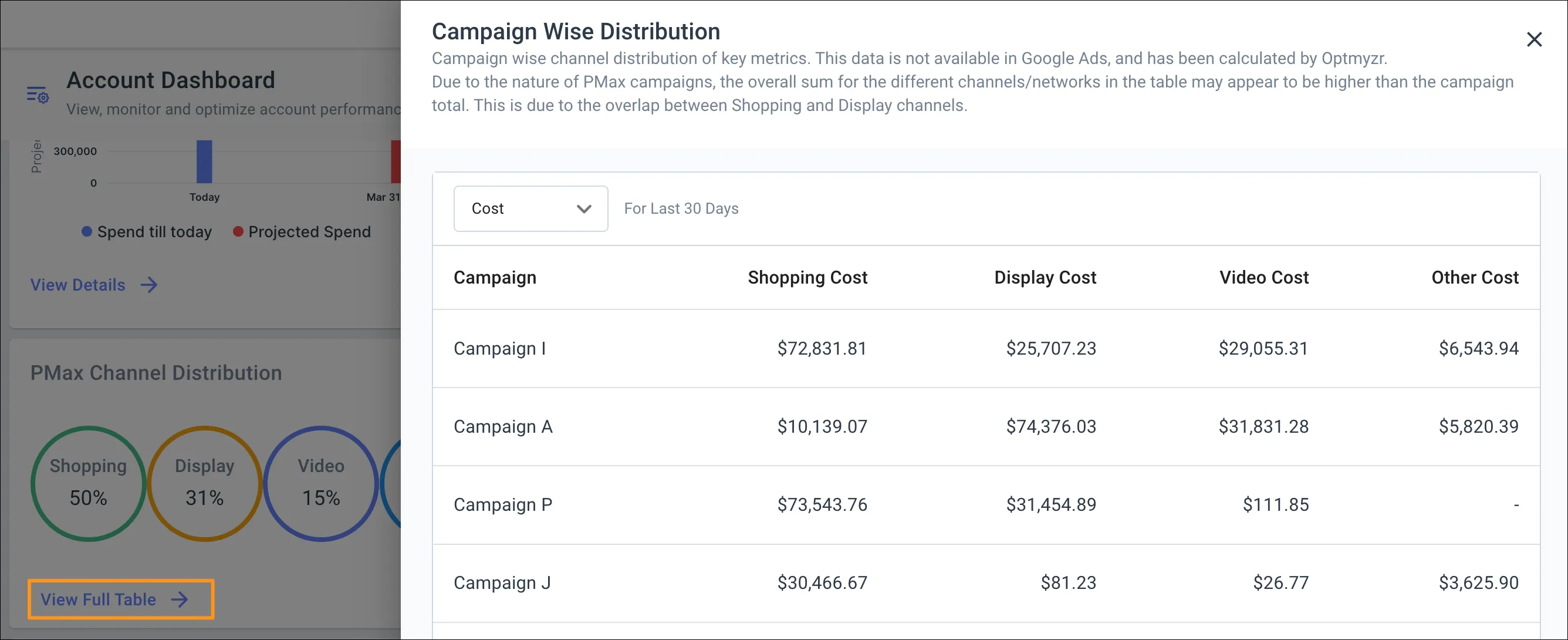The width and height of the screenshot is (1568, 640).
Task: Click the Account Dashboard settings list icon
Action: [x=38, y=95]
